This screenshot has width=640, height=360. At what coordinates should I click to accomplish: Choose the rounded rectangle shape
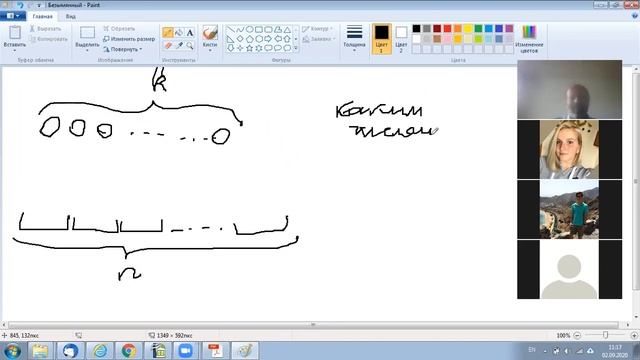[268, 29]
